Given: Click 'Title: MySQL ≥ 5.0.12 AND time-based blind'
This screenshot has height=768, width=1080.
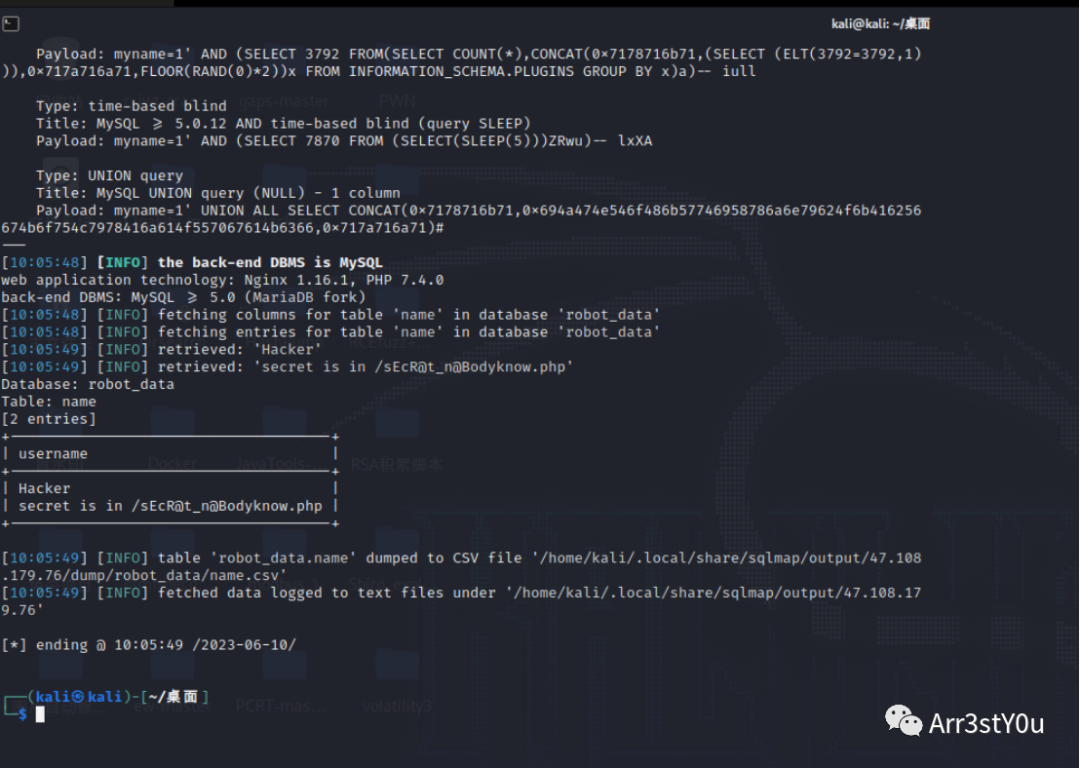Looking at the screenshot, I should point(283,123).
